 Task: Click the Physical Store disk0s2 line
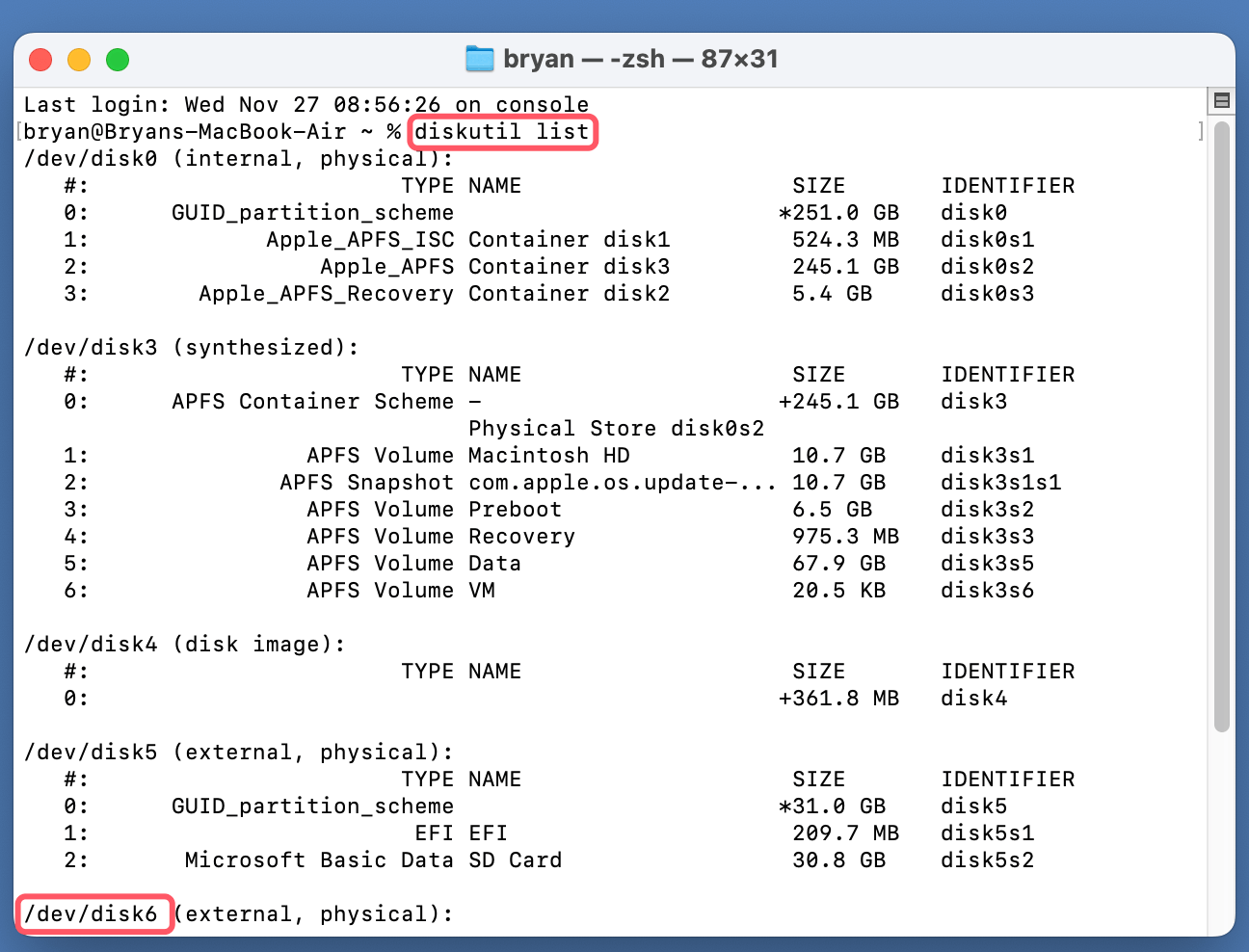pyautogui.click(x=617, y=428)
